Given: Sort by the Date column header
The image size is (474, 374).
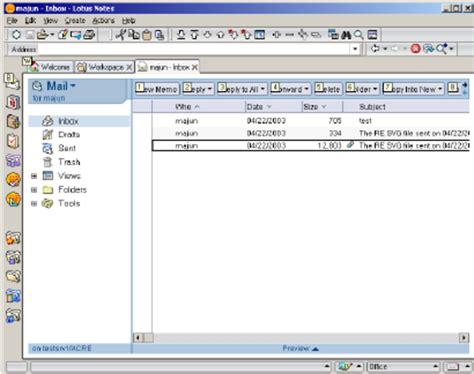Looking at the screenshot, I should (273, 107).
